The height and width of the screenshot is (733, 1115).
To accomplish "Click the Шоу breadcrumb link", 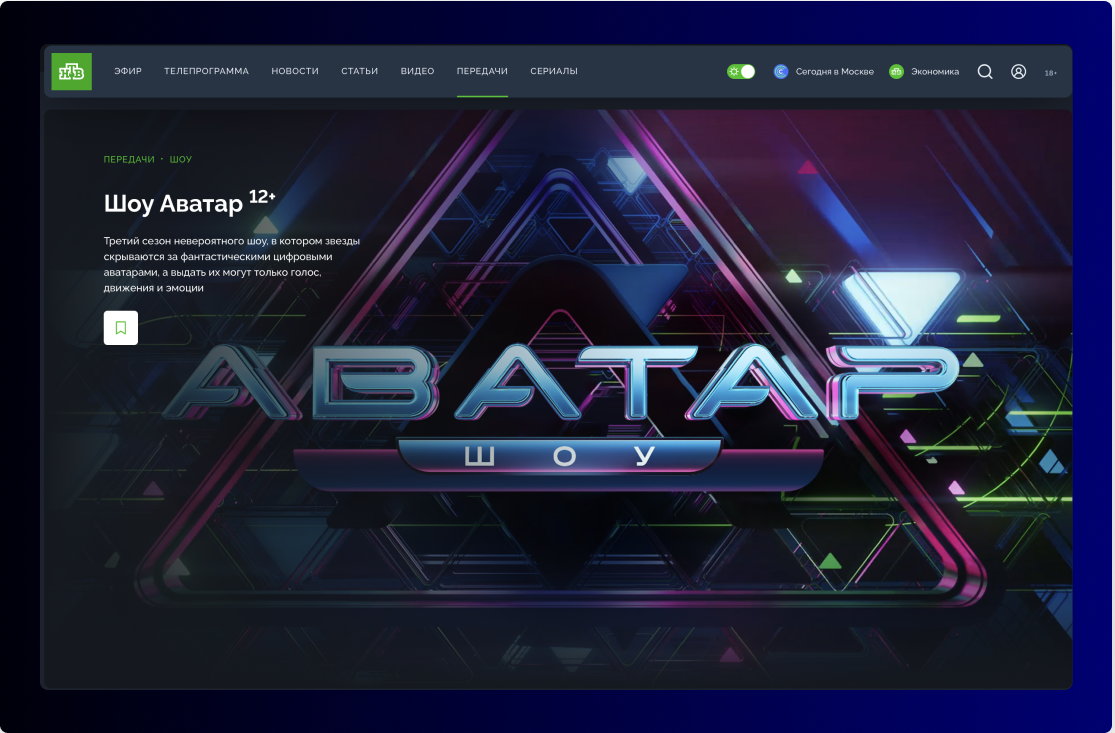I will [181, 159].
